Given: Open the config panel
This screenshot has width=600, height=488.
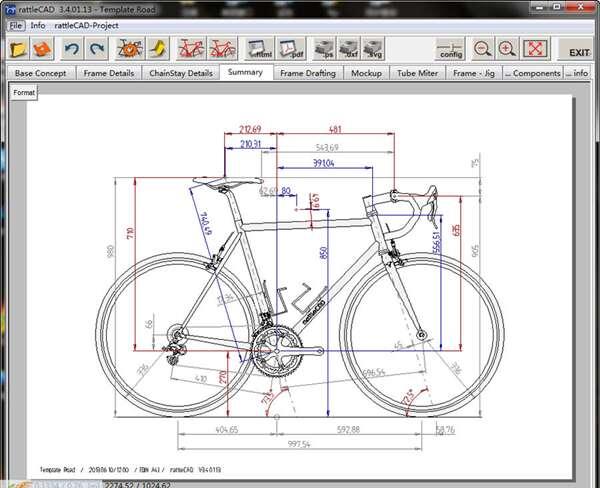Looking at the screenshot, I should tap(451, 48).
